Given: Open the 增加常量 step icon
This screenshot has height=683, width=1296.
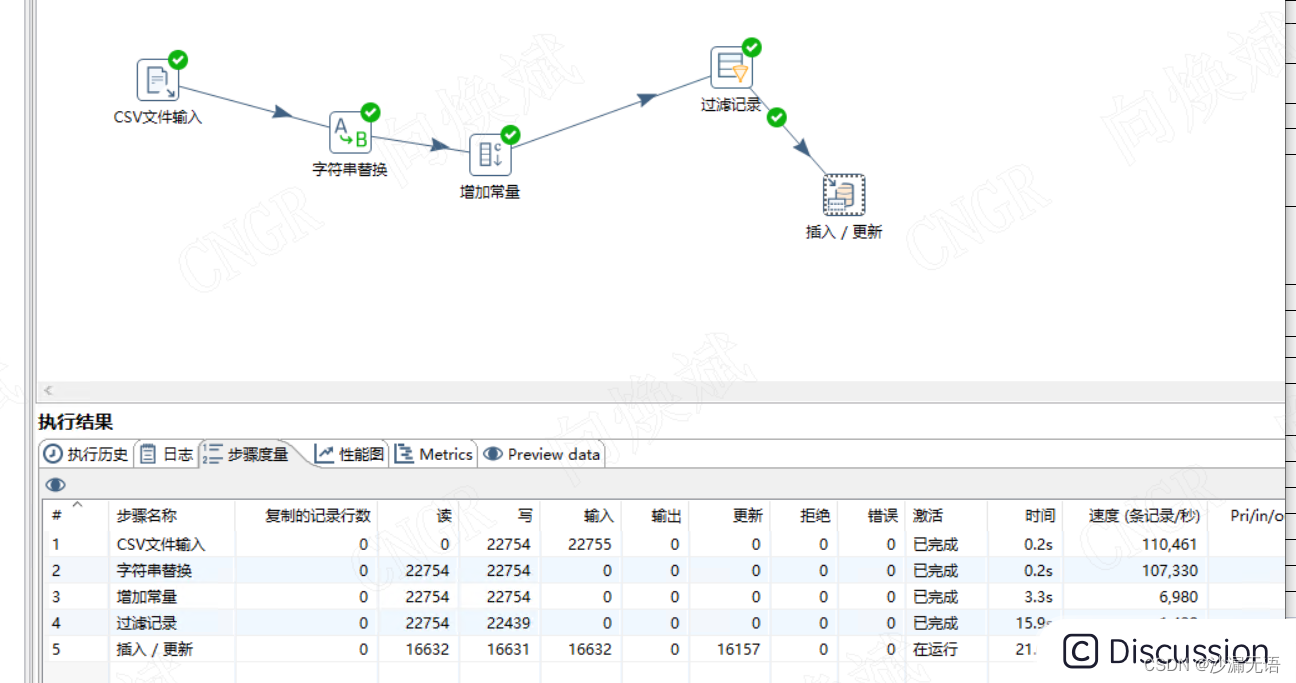Looking at the screenshot, I should tap(489, 155).
